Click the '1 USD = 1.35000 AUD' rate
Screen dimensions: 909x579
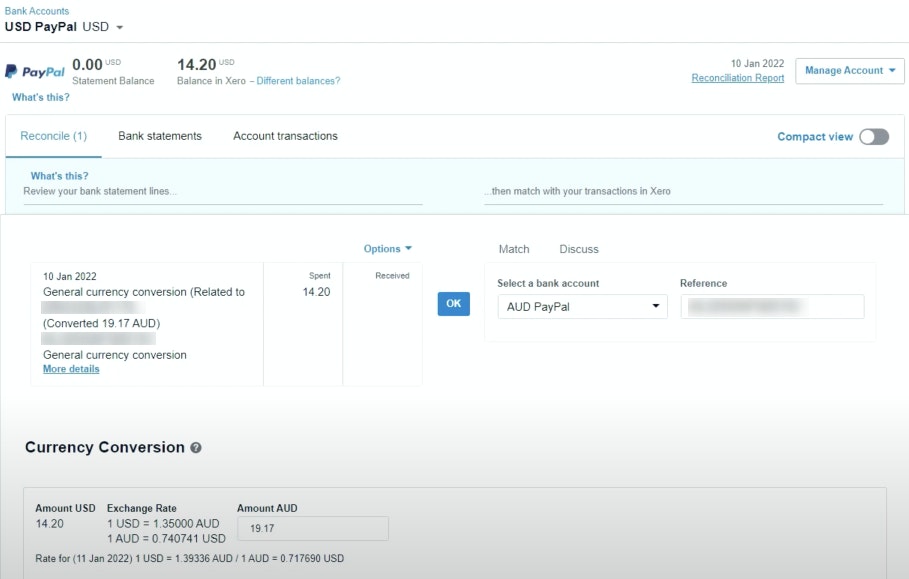163,523
